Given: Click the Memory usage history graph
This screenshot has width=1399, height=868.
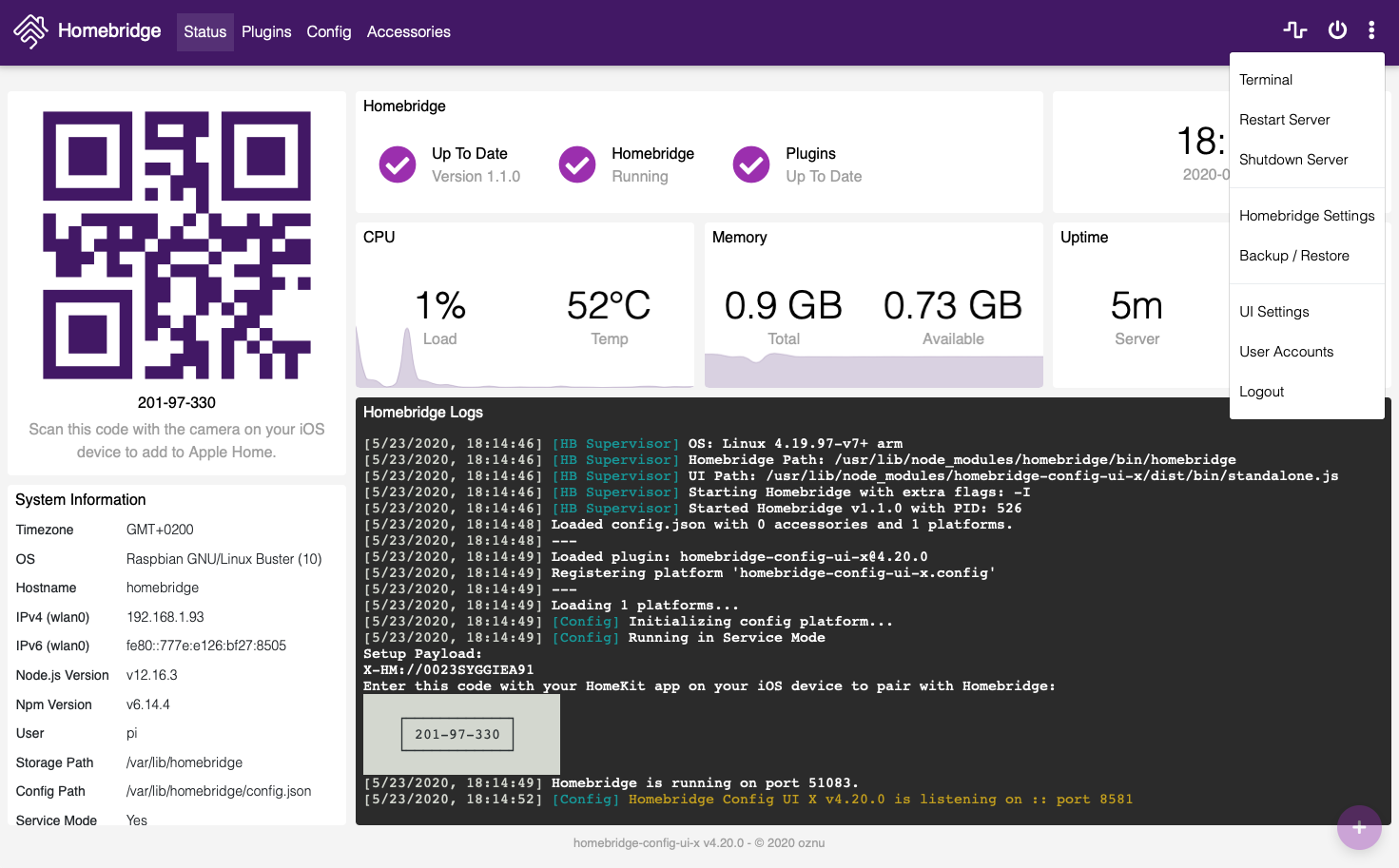Looking at the screenshot, I should coord(874,370).
